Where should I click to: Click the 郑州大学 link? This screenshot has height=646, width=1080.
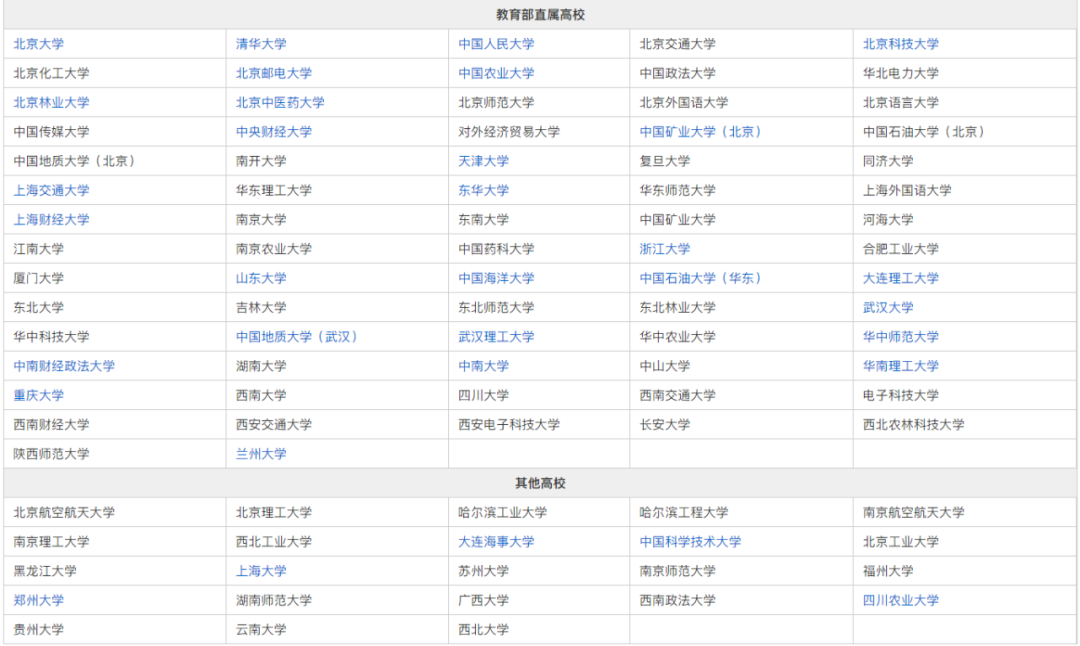coord(39,600)
